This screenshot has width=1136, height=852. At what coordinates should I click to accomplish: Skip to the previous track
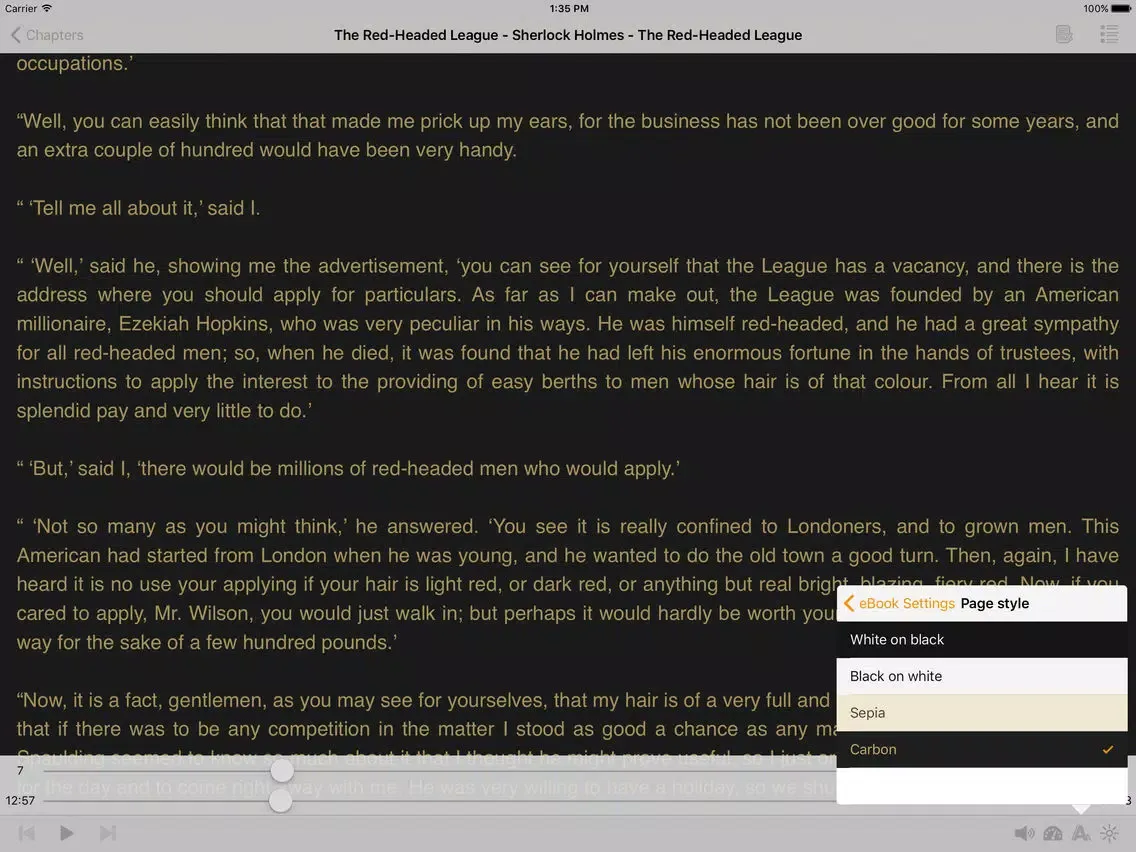click(x=27, y=833)
